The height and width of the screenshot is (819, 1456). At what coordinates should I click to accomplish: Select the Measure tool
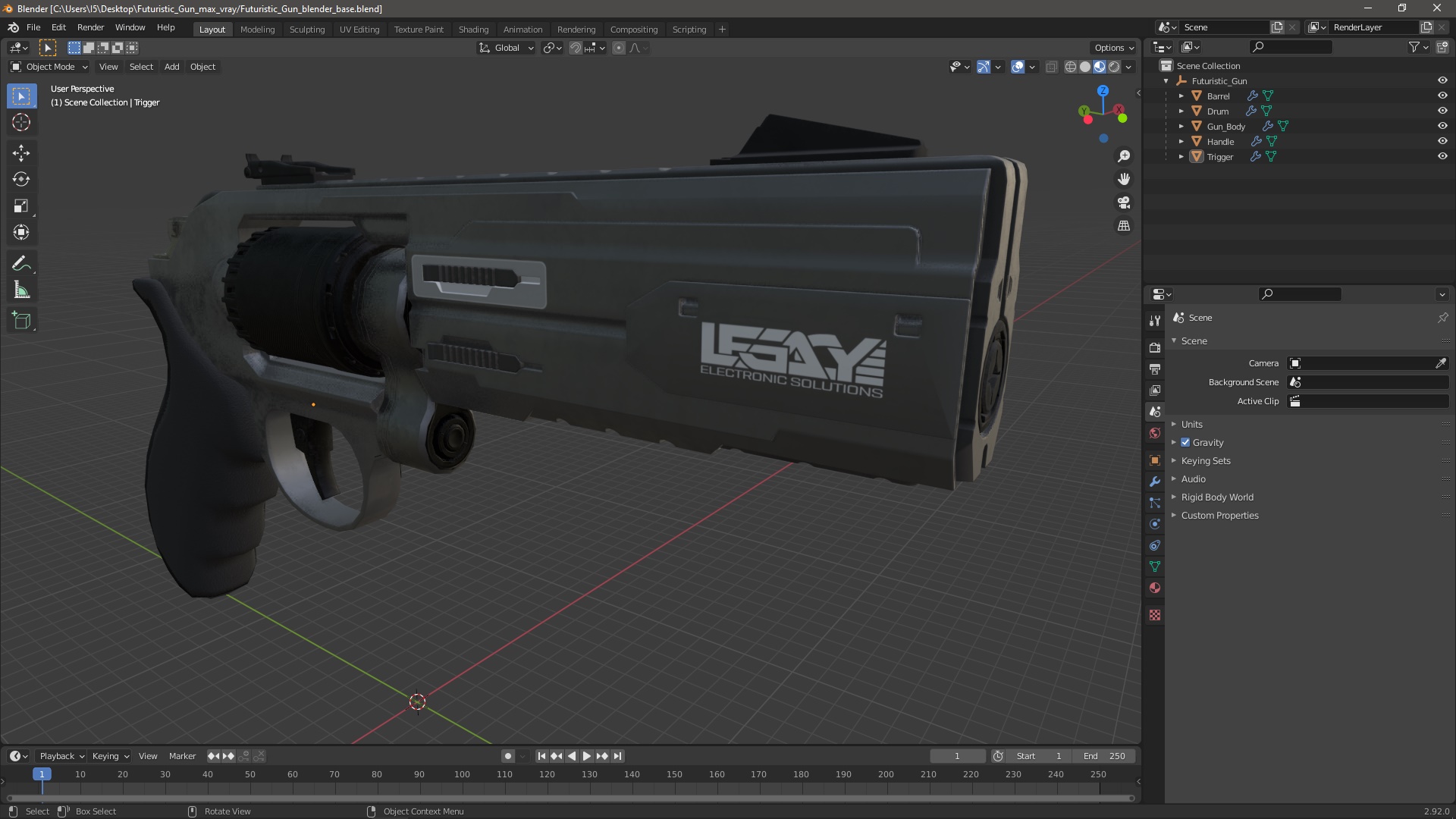(21, 290)
